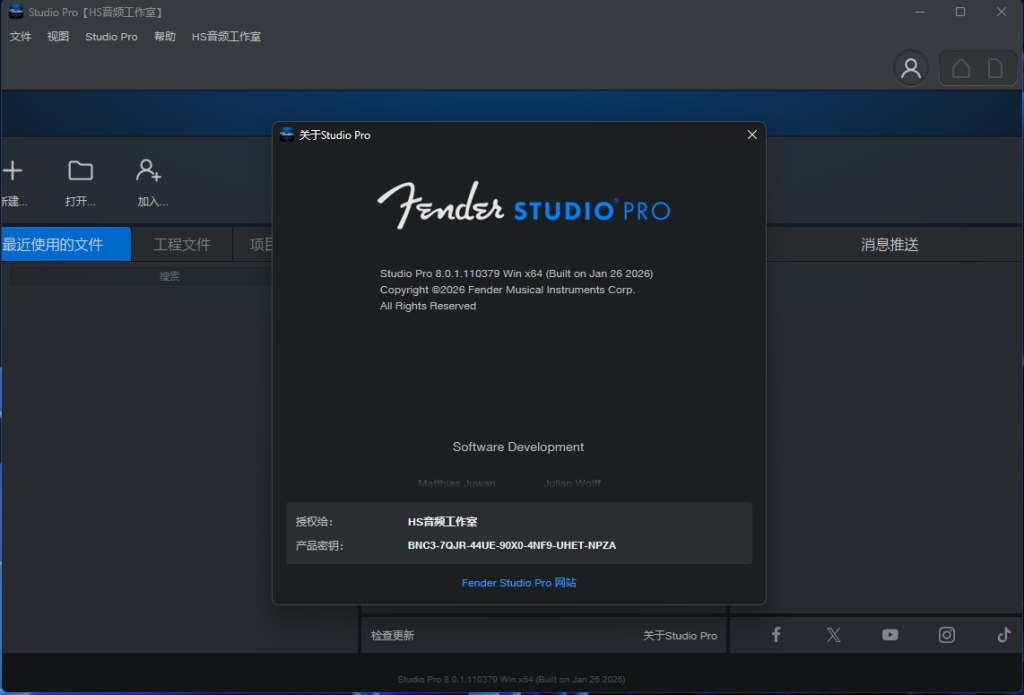Open Fender's Facebook page icon
The width and height of the screenshot is (1024, 695).
click(775, 634)
